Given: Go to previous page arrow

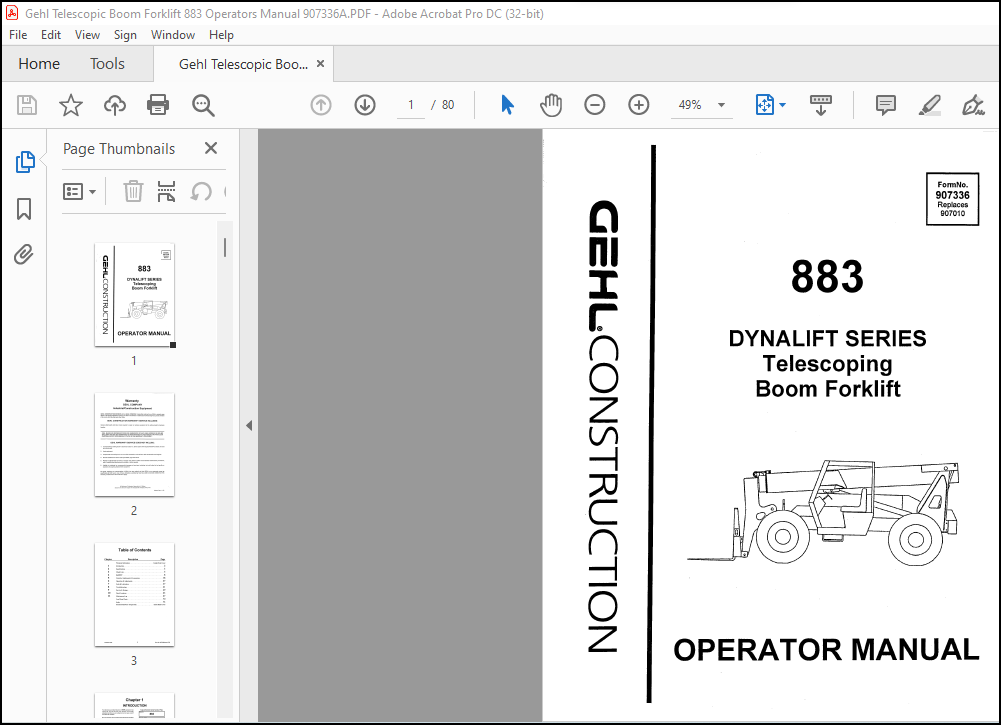Looking at the screenshot, I should click(320, 105).
